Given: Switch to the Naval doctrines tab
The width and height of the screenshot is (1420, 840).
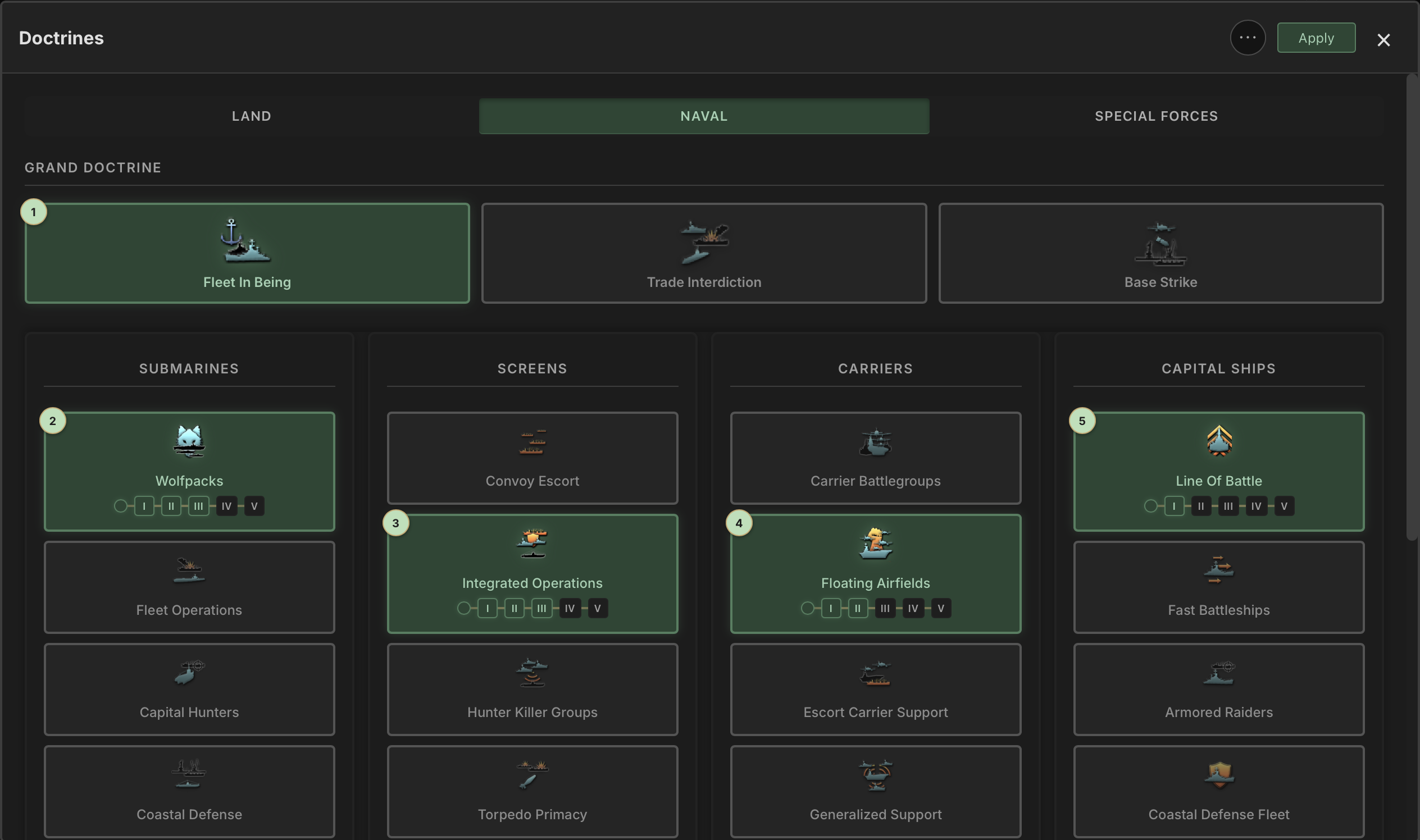Looking at the screenshot, I should pyautogui.click(x=704, y=116).
